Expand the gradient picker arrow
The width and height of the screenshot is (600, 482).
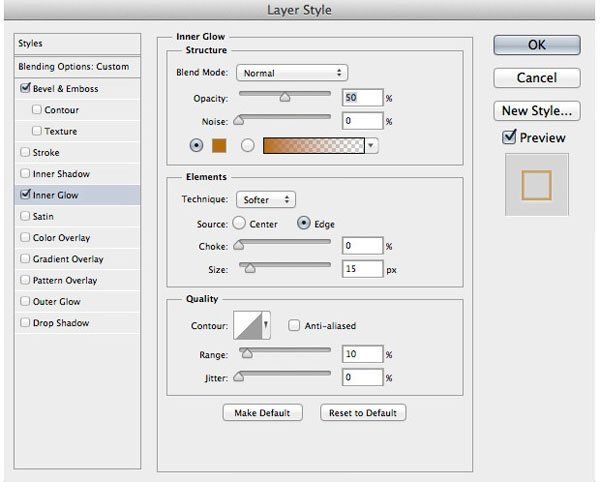point(371,146)
